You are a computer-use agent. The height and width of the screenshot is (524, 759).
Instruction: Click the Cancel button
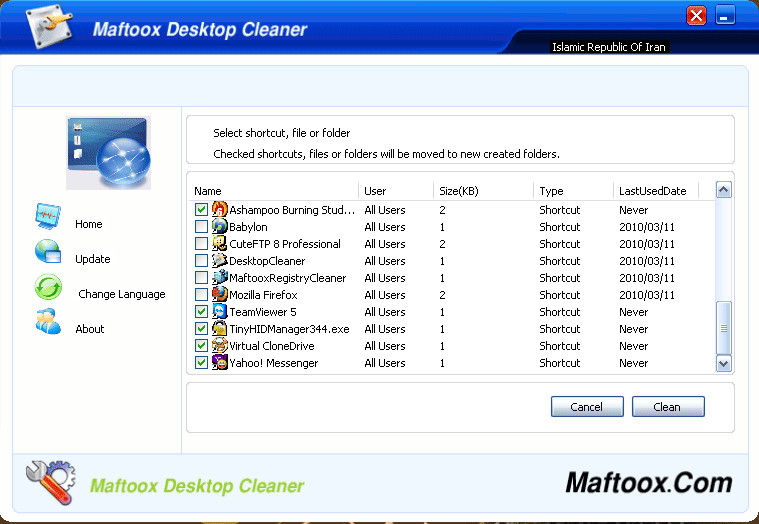[x=587, y=407]
